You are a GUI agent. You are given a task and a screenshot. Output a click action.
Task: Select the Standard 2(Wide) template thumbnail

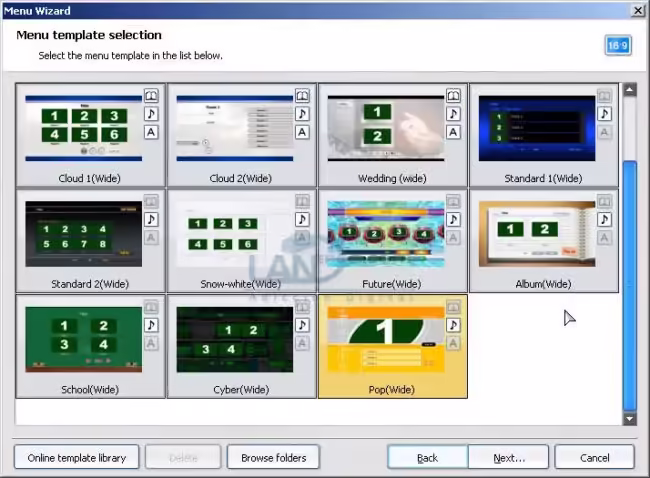pos(83,234)
